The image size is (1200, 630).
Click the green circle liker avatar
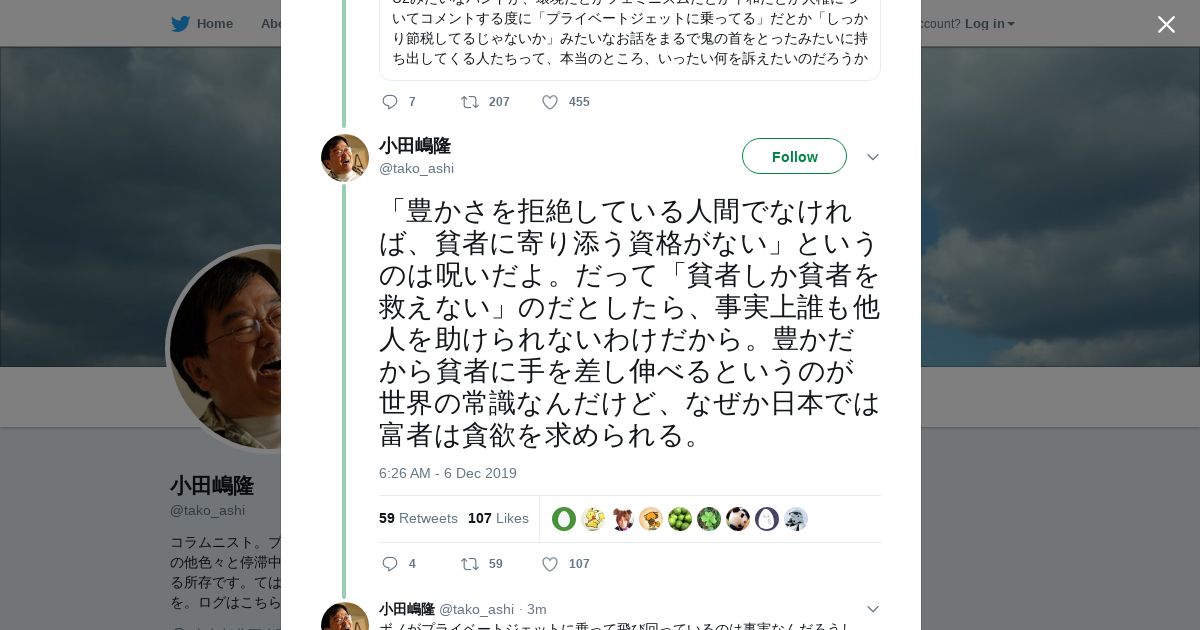pos(564,519)
